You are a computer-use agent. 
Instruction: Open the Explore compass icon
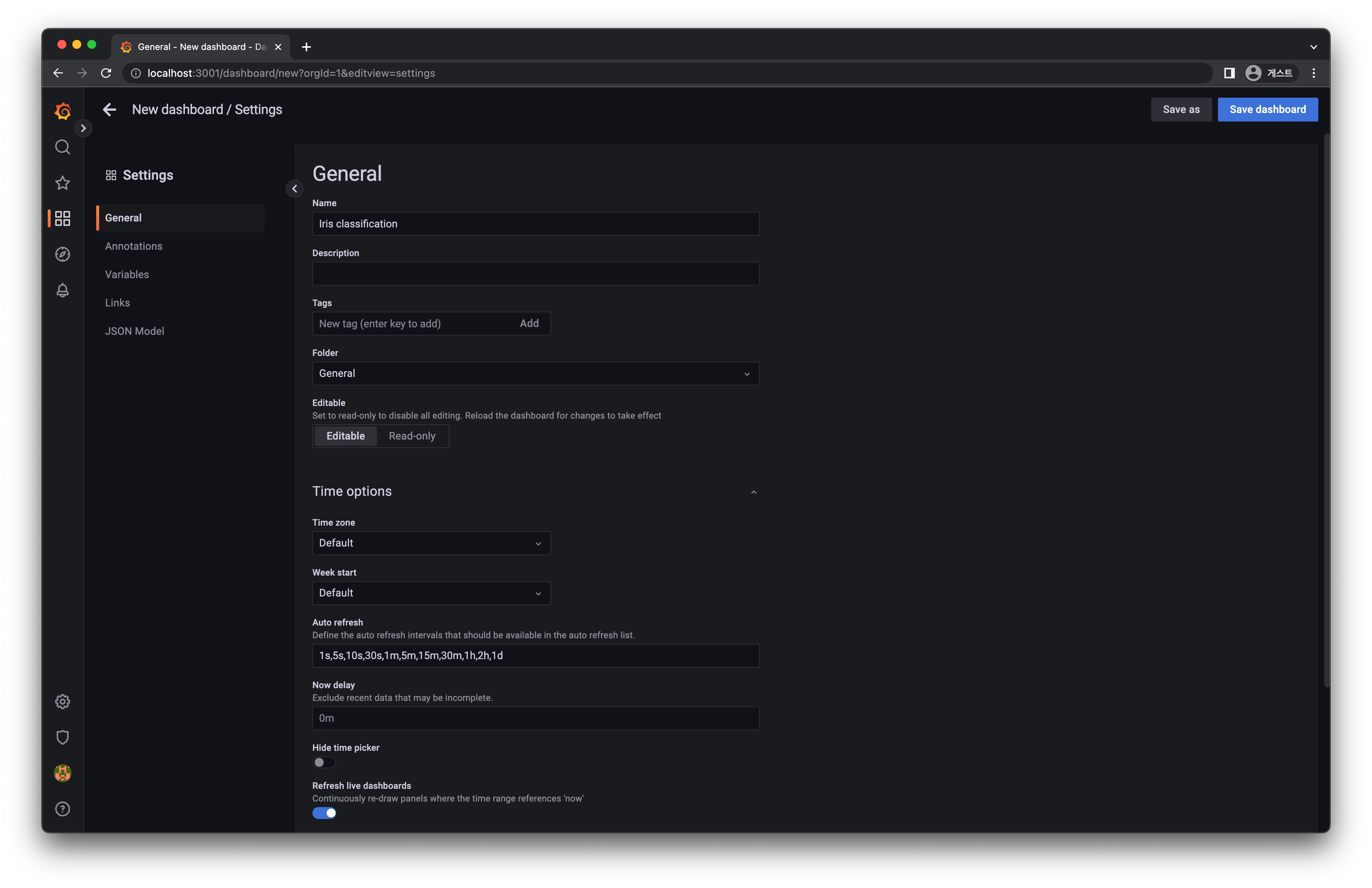point(63,254)
